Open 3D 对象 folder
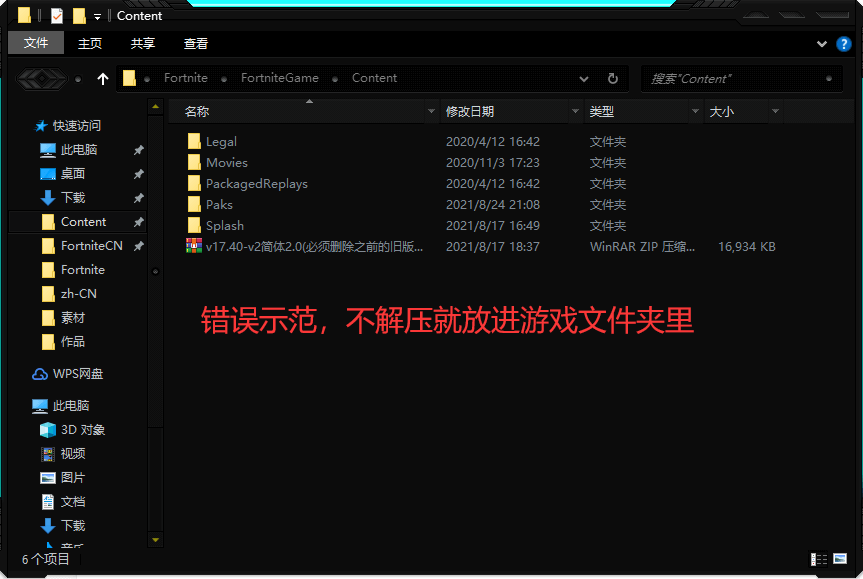 [x=83, y=430]
